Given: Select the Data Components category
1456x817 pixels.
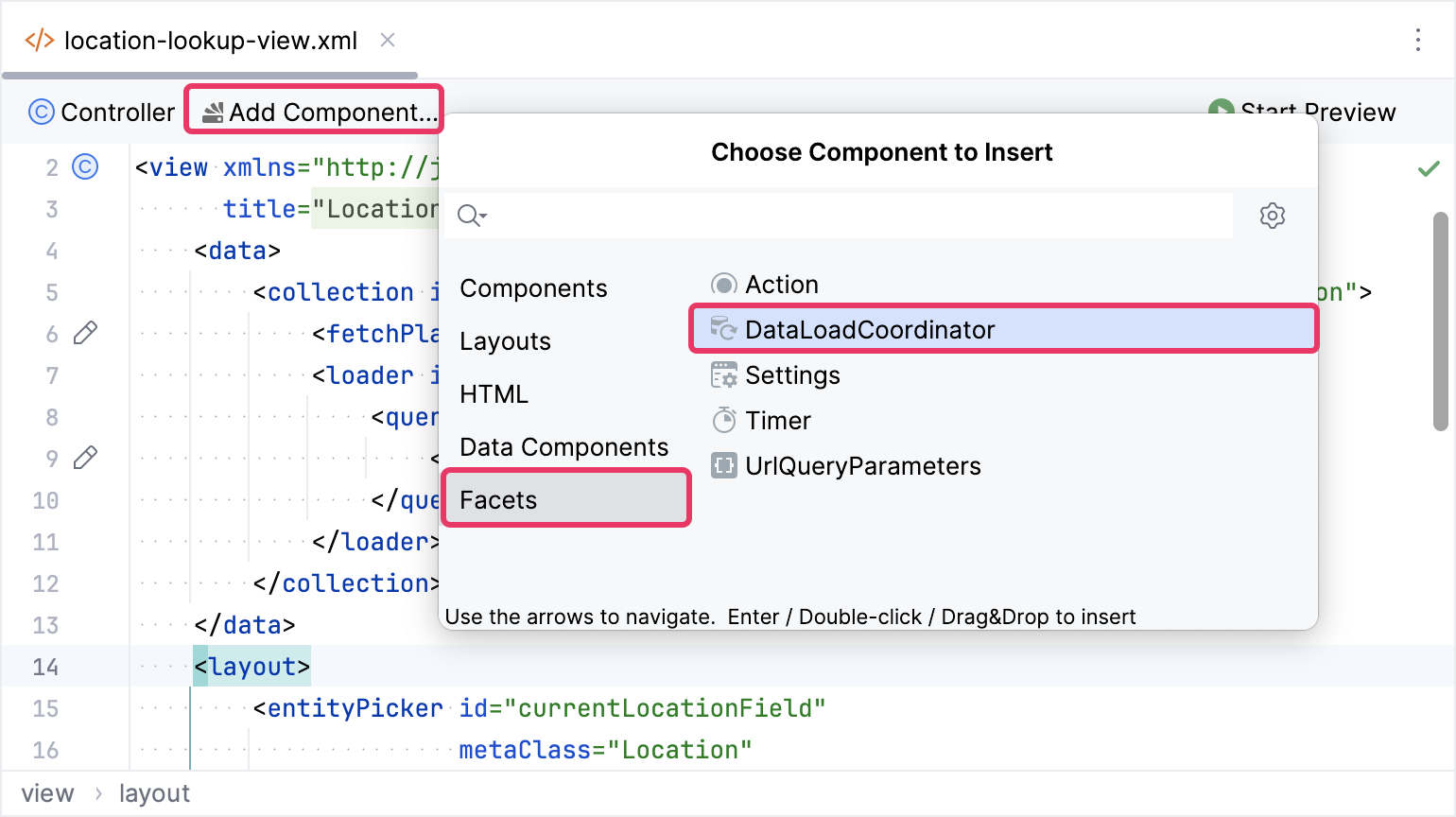Looking at the screenshot, I should point(563,446).
